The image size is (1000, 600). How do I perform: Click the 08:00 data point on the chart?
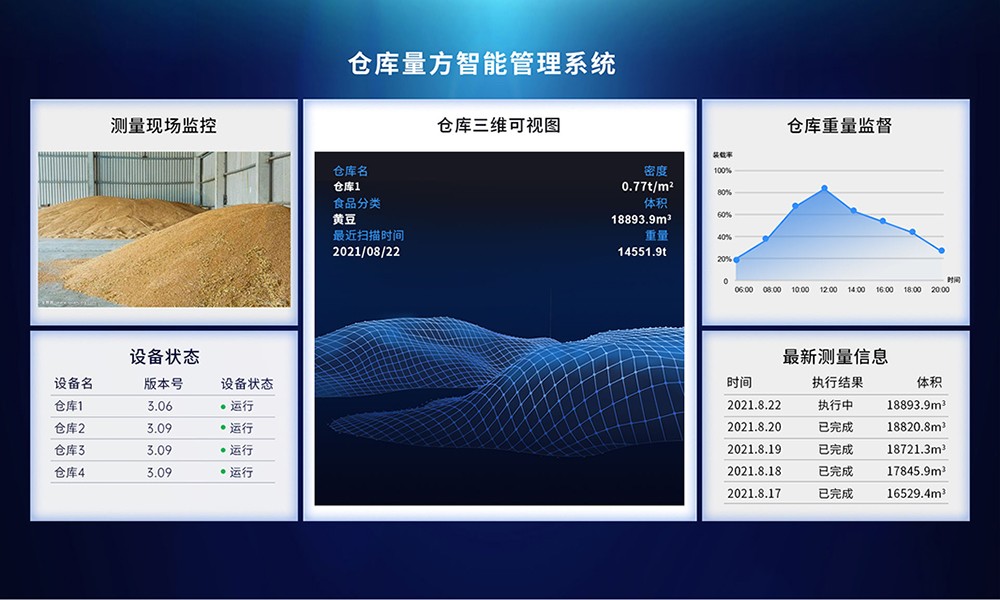pos(765,238)
